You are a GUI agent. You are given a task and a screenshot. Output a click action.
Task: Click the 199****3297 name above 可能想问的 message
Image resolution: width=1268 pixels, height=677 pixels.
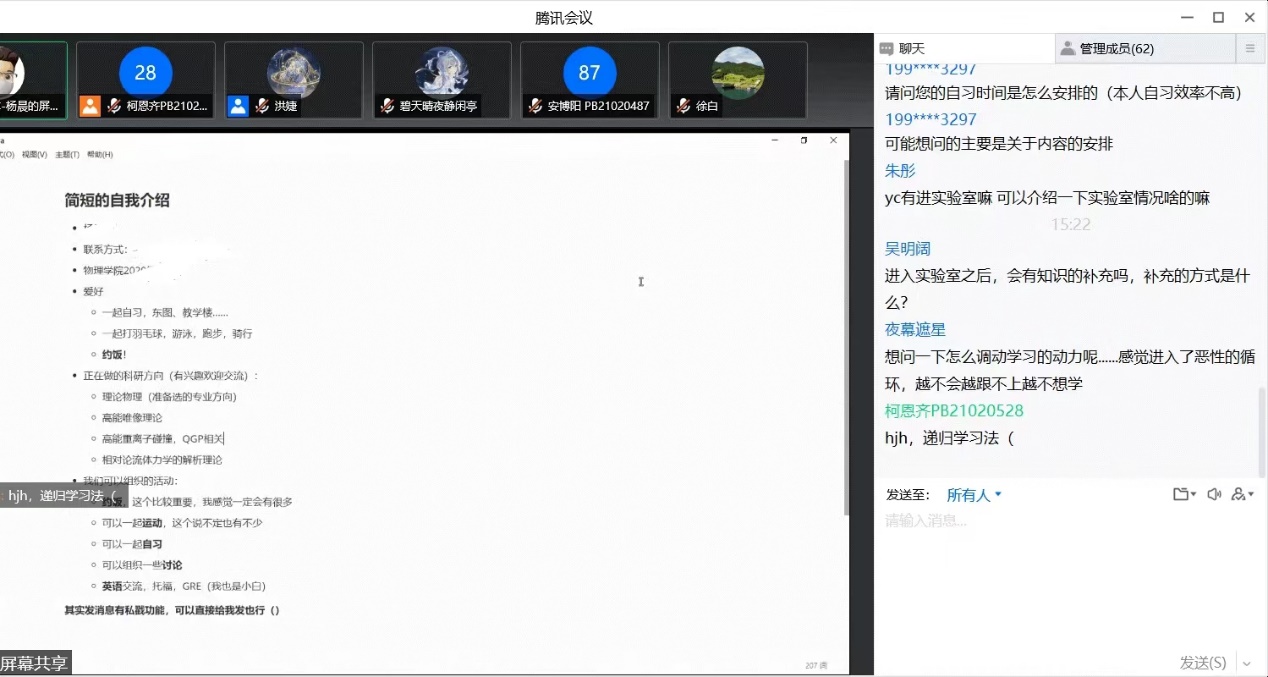click(930, 119)
